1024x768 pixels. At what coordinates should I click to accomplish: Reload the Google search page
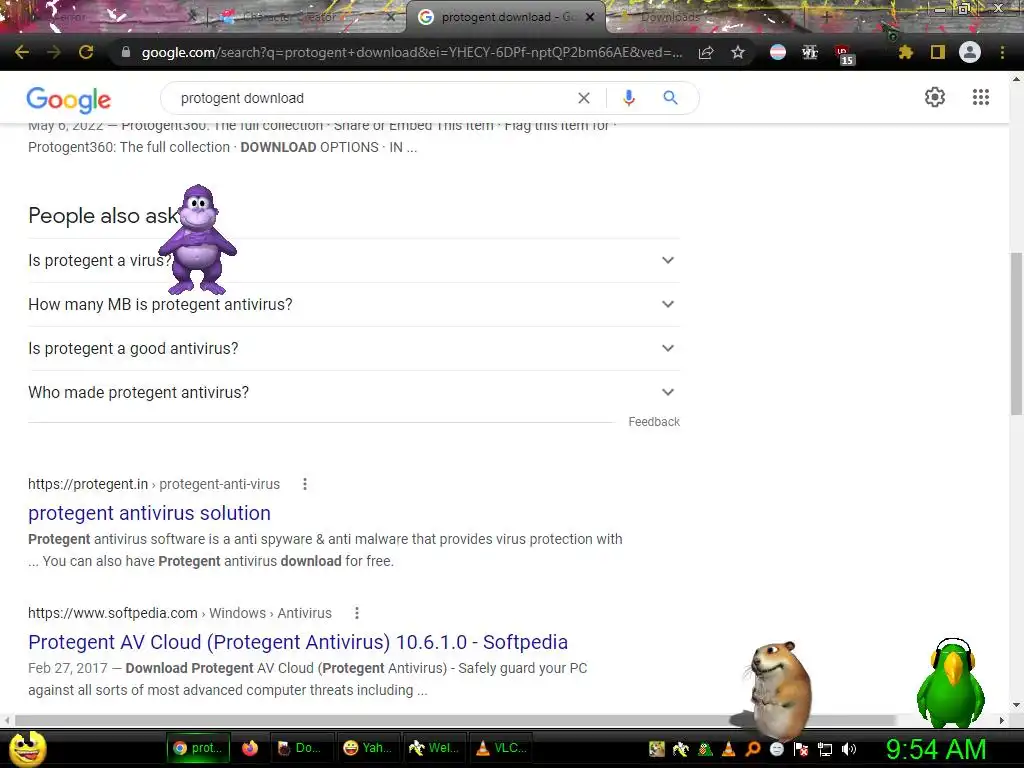tap(86, 52)
